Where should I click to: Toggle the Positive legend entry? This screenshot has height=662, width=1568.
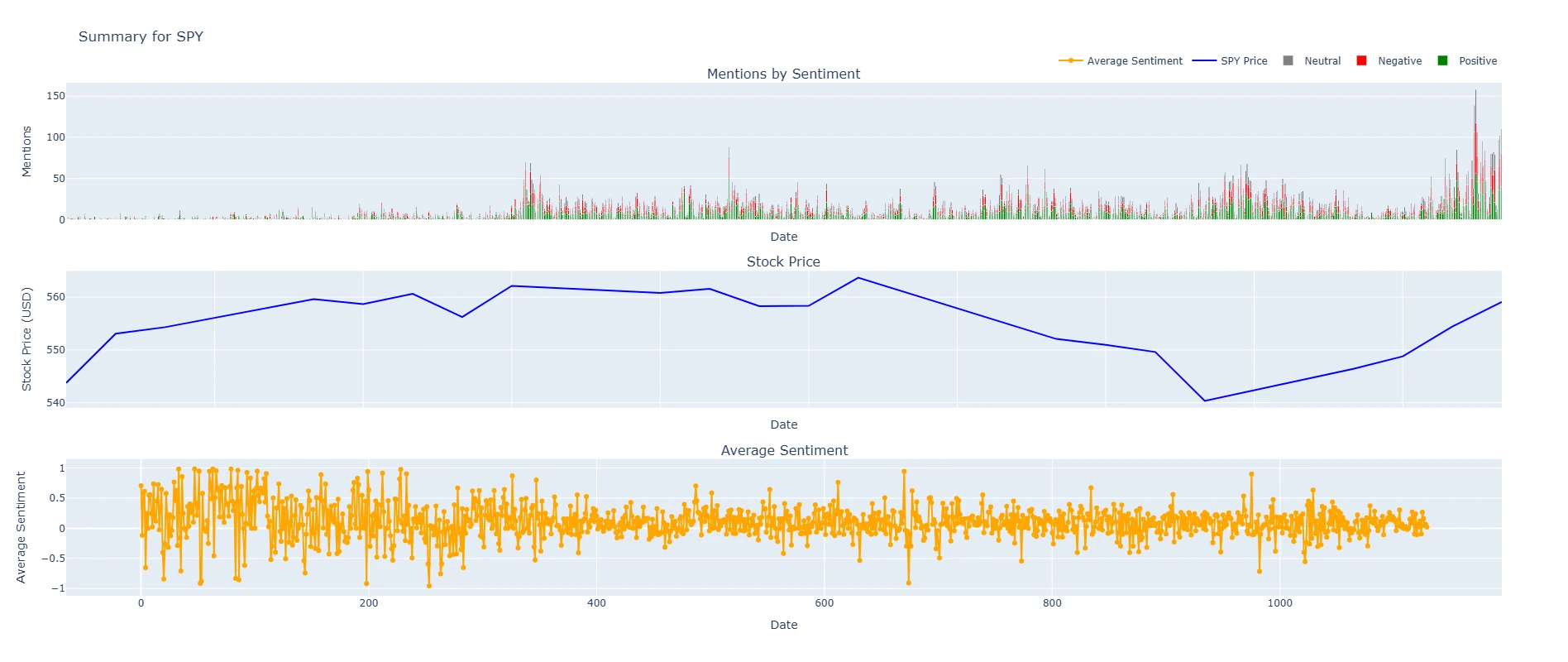(1467, 60)
